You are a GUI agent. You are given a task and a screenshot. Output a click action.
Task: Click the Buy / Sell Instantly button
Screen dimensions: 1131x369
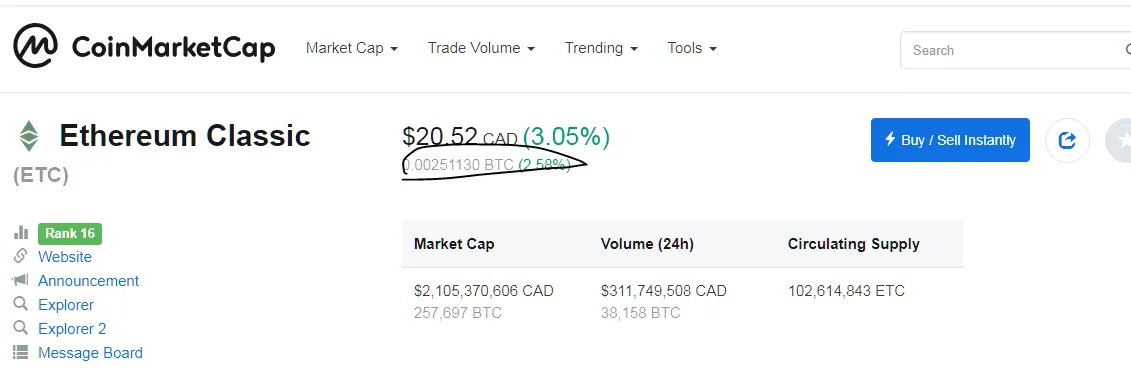[x=950, y=140]
